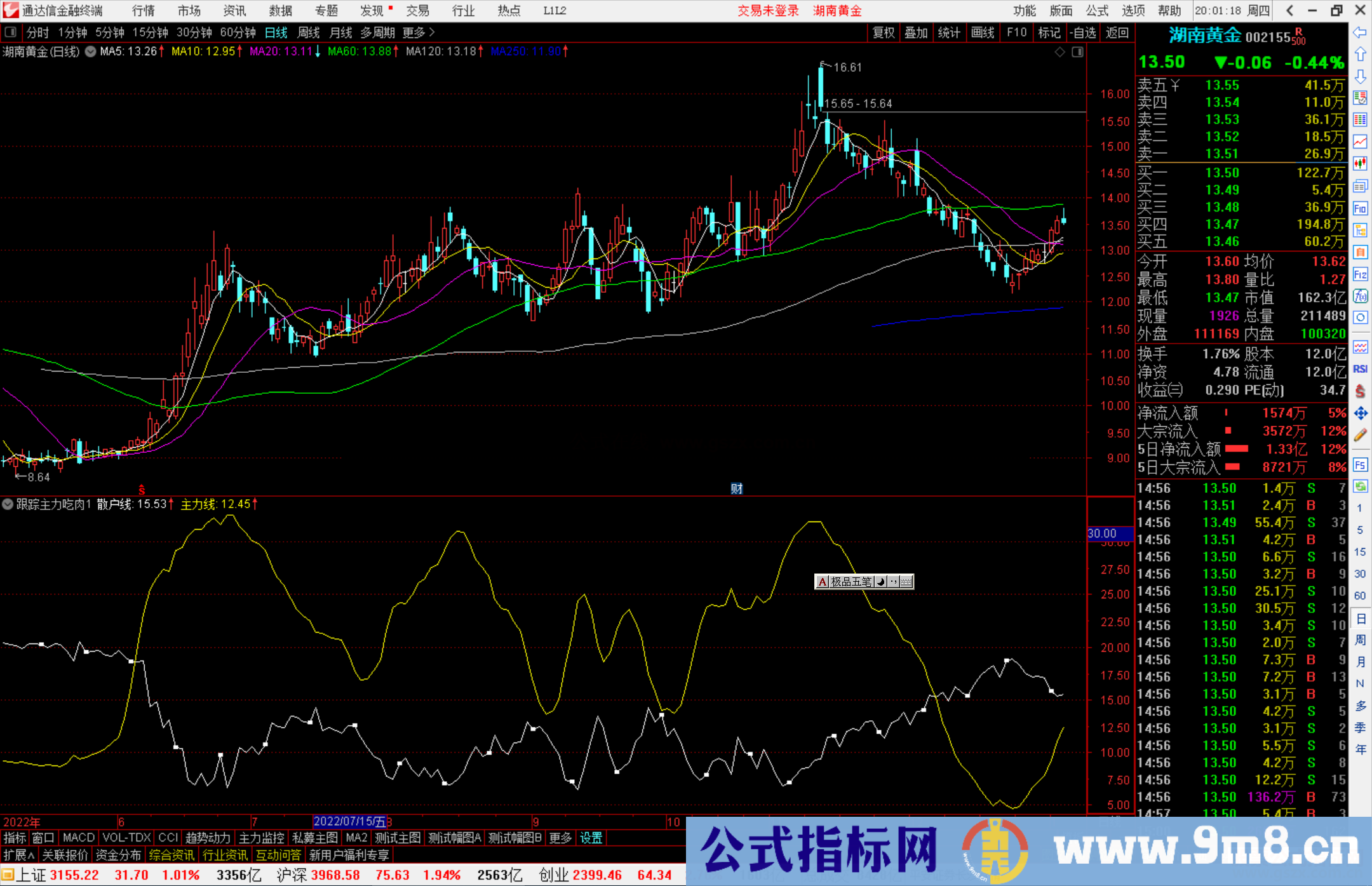Click the back arrow sidebar icon
Screen dimensions: 1372x886
click(x=1360, y=32)
